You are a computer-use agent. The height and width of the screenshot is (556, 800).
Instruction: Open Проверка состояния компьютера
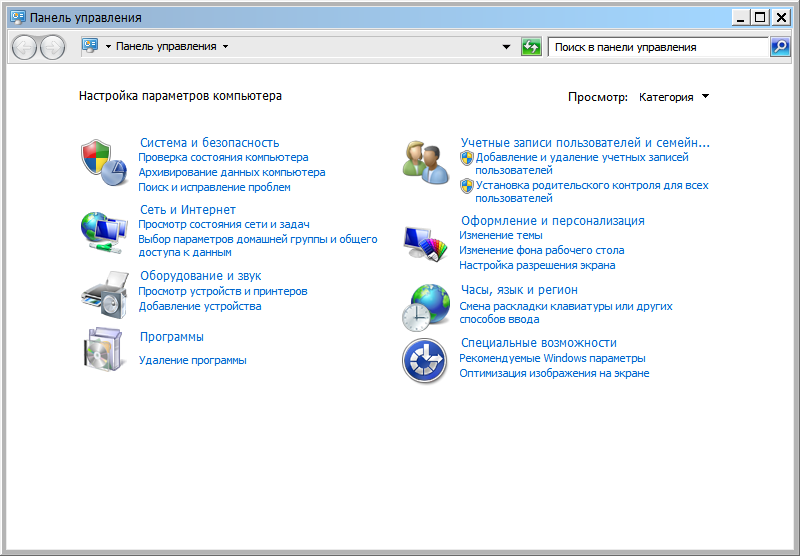tap(223, 157)
